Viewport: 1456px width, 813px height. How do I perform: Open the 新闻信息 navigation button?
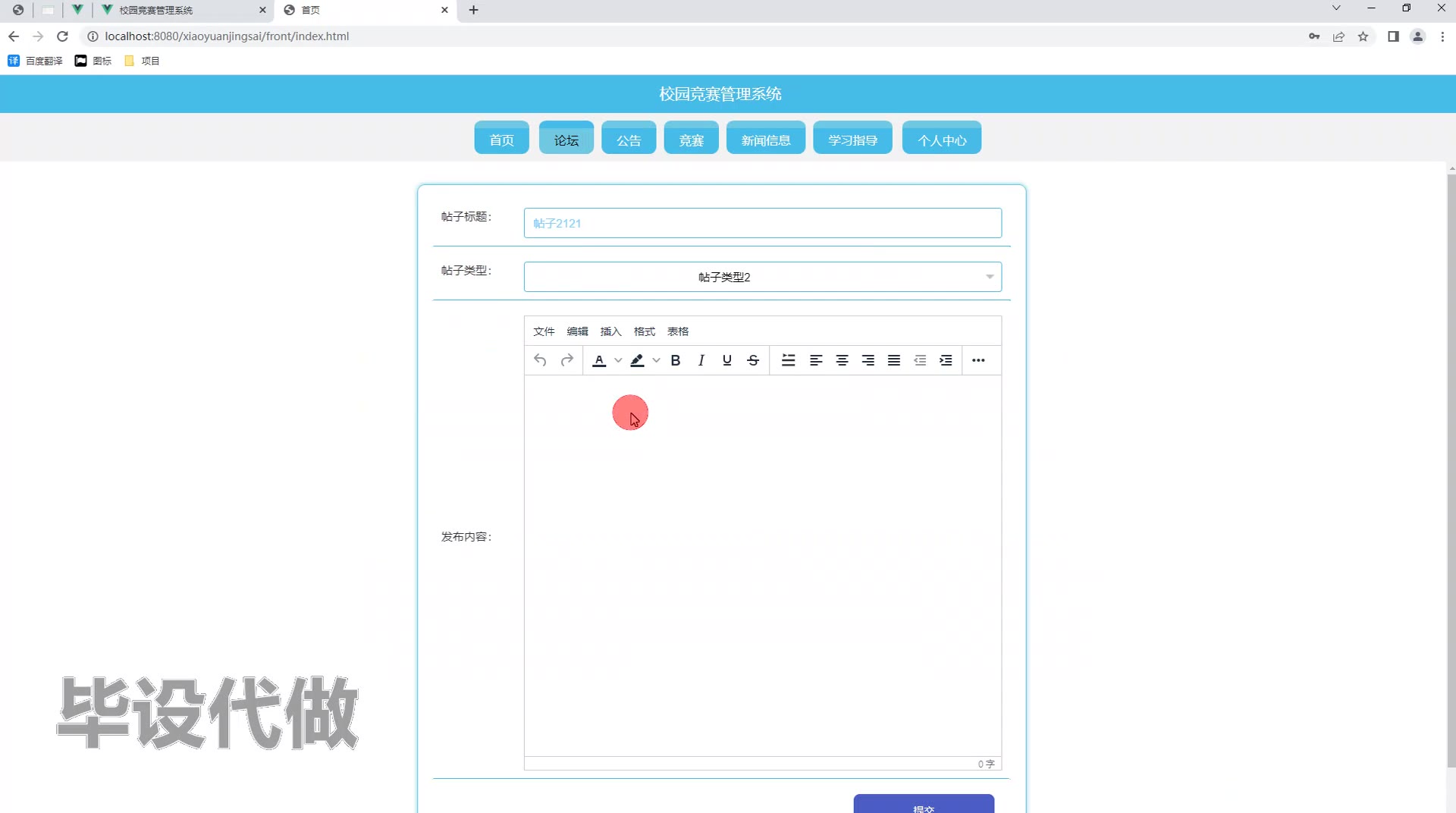(x=766, y=138)
